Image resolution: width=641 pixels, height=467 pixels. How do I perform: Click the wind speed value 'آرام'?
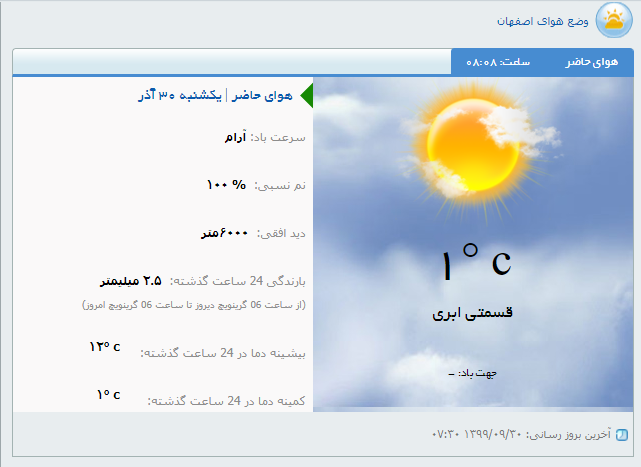(x=235, y=137)
